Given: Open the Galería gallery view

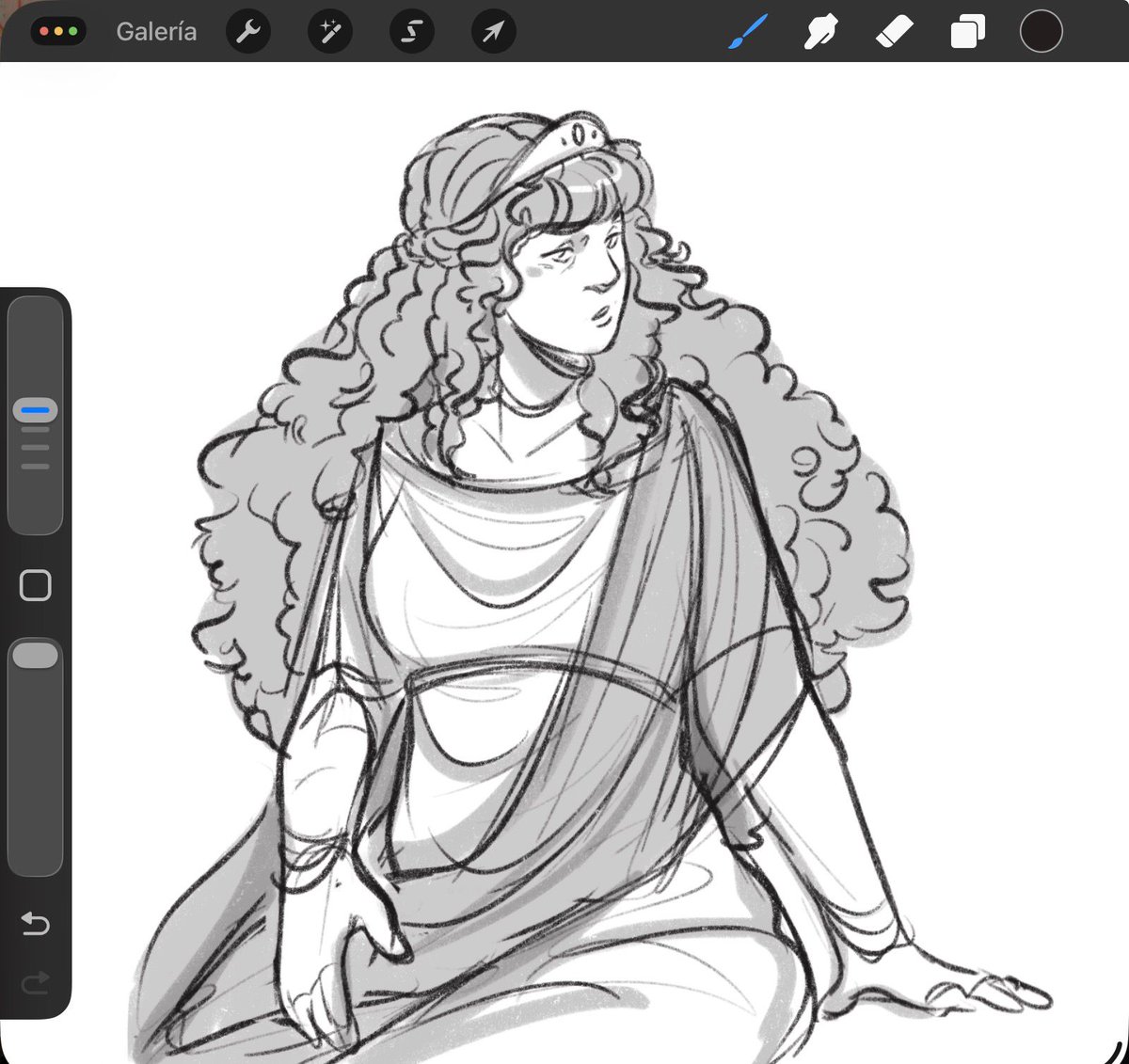Looking at the screenshot, I should pyautogui.click(x=156, y=31).
